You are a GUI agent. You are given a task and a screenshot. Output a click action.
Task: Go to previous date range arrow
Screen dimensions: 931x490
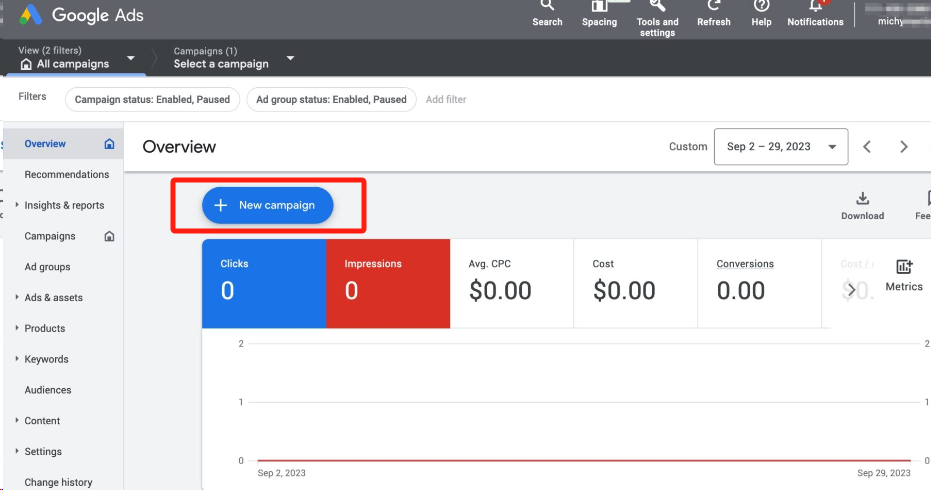pyautogui.click(x=867, y=147)
